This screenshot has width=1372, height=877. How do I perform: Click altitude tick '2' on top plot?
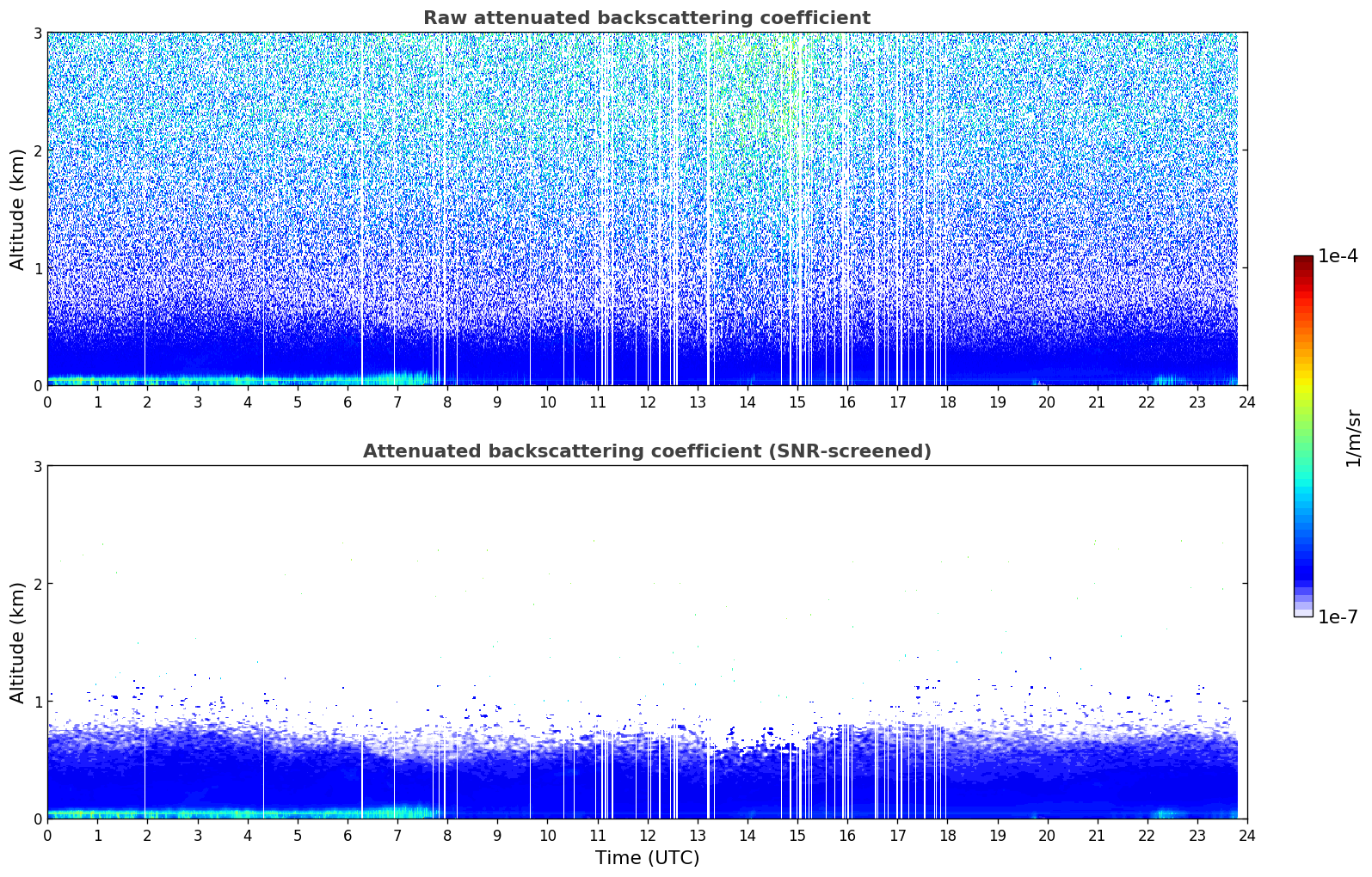(x=37, y=150)
